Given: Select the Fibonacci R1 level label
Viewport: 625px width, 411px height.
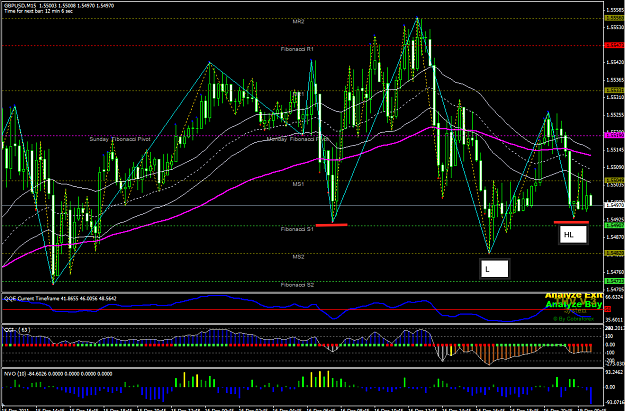Looking at the screenshot, I should (x=297, y=49).
